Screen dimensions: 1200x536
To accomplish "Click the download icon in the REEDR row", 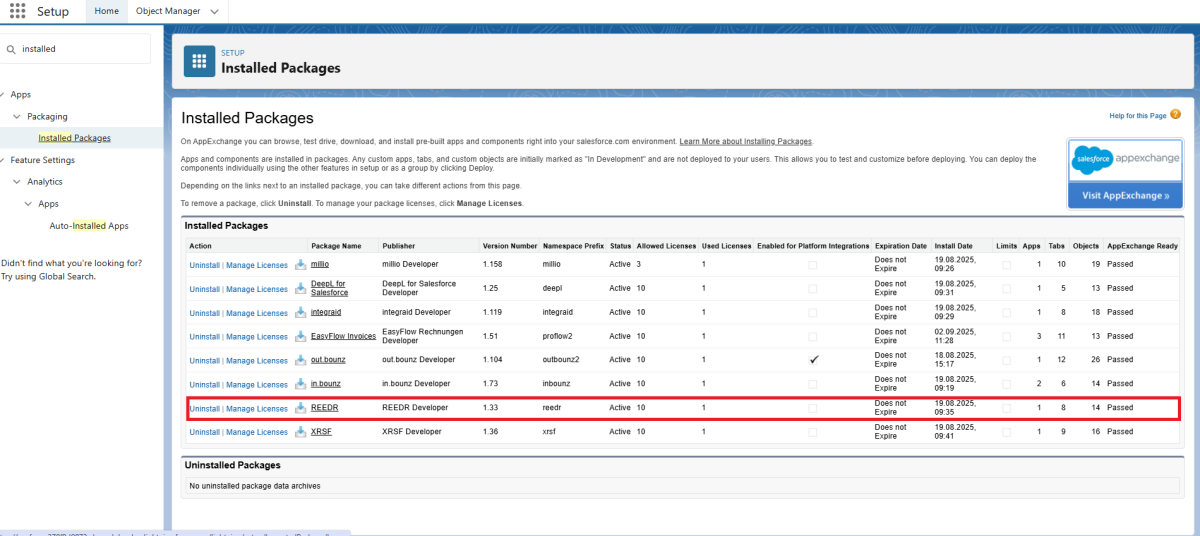I will point(300,408).
